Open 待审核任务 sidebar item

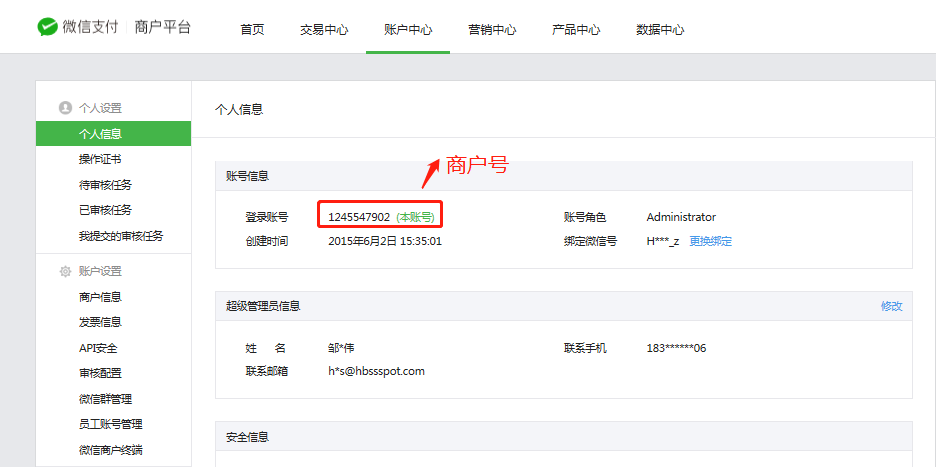105,185
